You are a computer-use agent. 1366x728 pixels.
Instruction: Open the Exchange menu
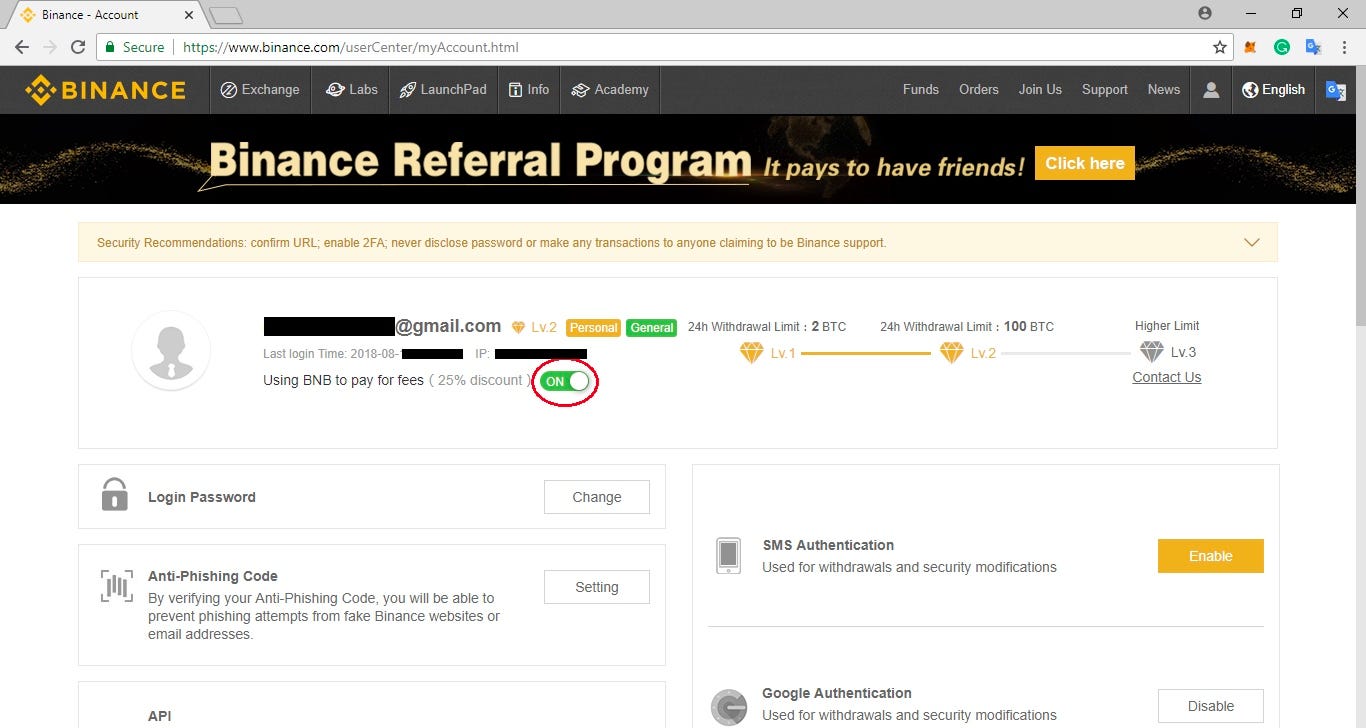(259, 90)
